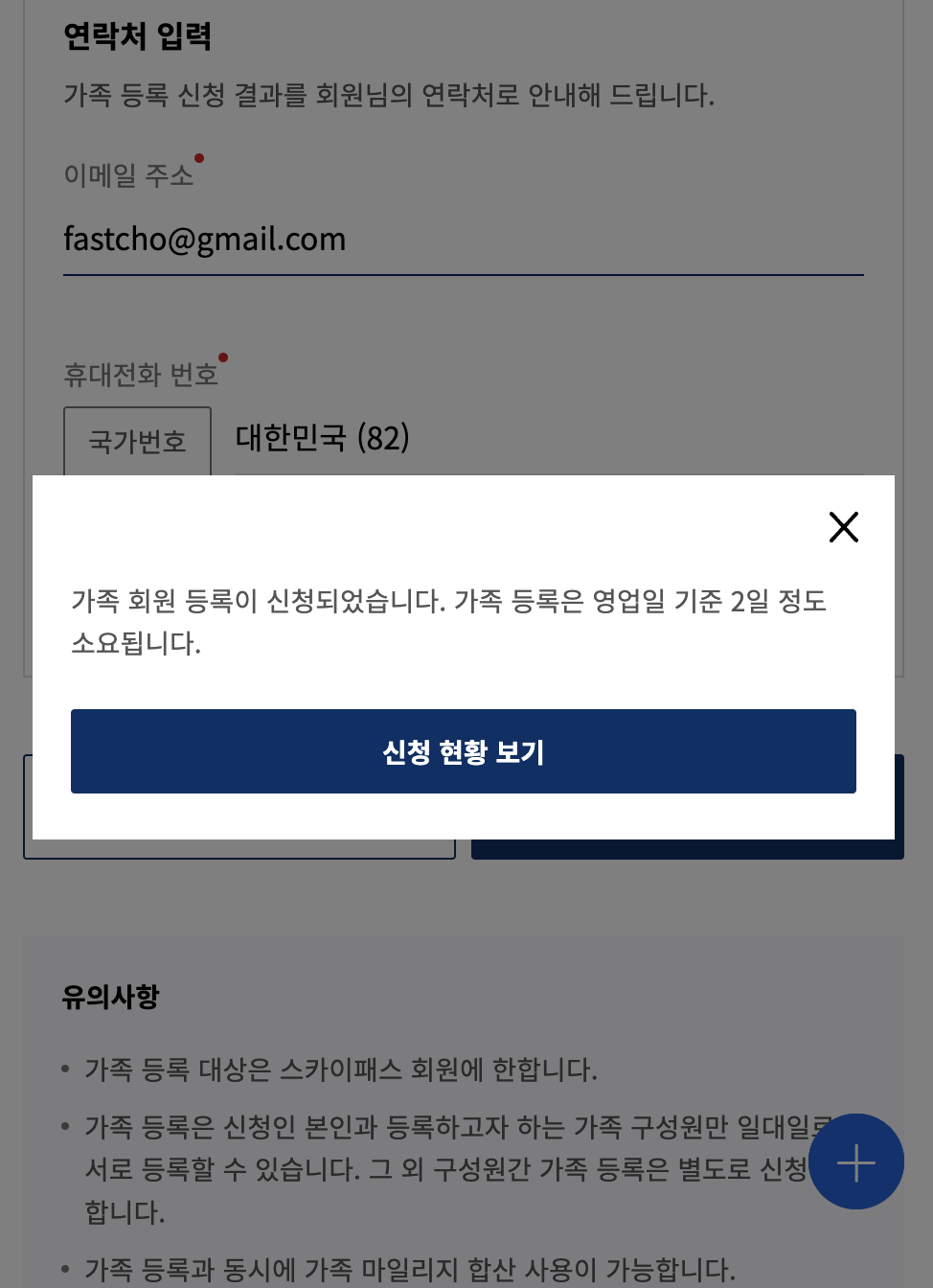Click the 유의사항 notice heading
The height and width of the screenshot is (1288, 933).
[110, 997]
